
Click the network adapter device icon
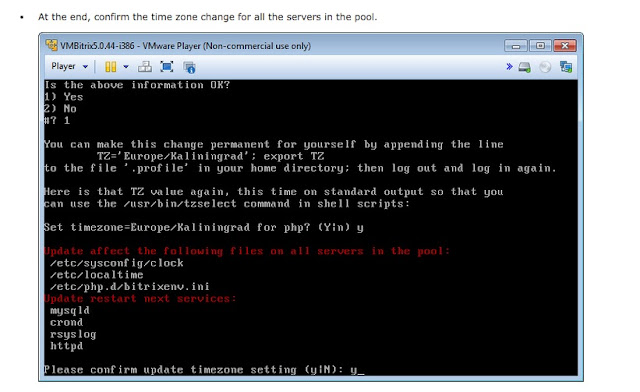tap(566, 67)
